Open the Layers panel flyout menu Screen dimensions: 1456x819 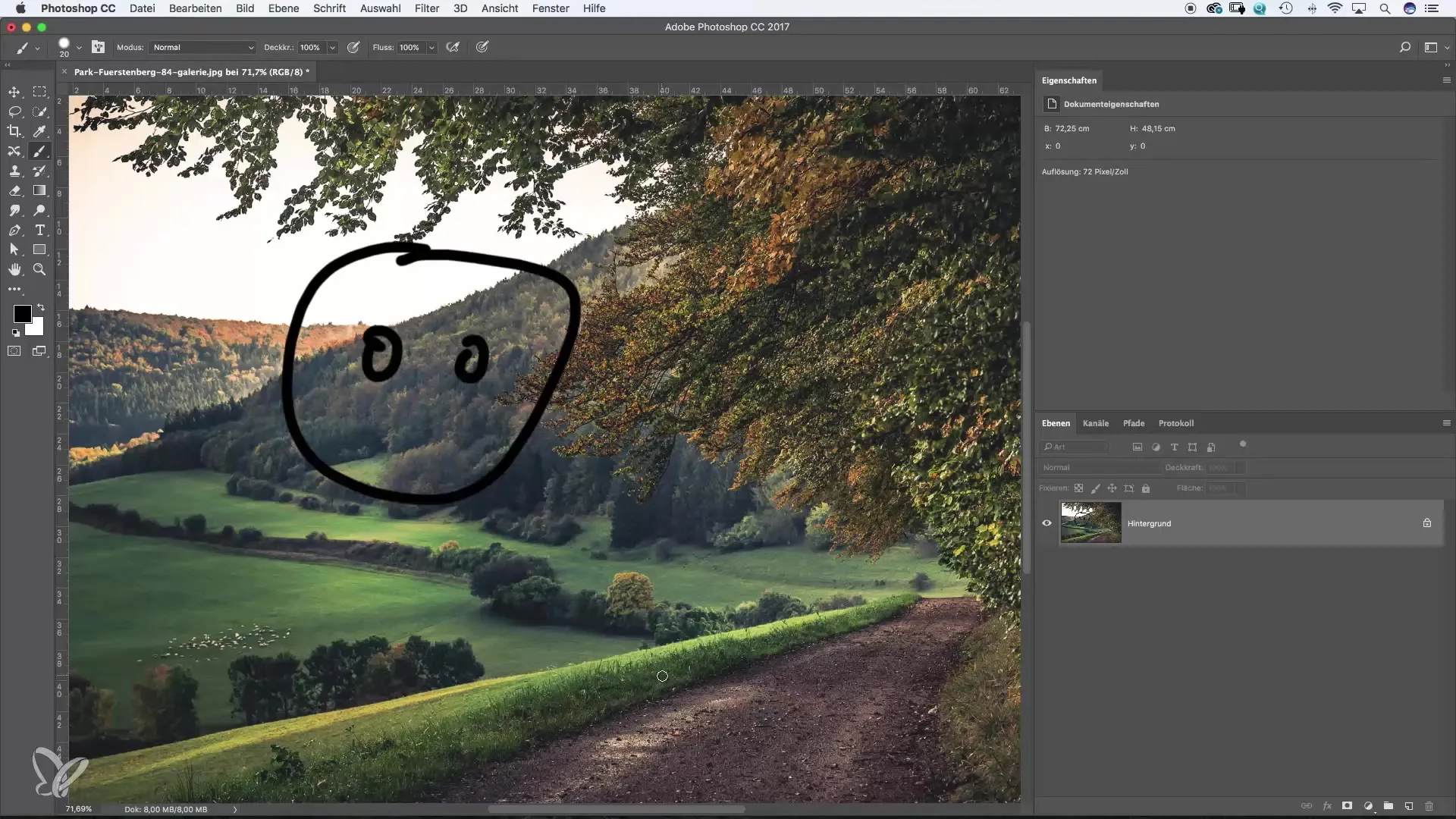click(x=1446, y=423)
